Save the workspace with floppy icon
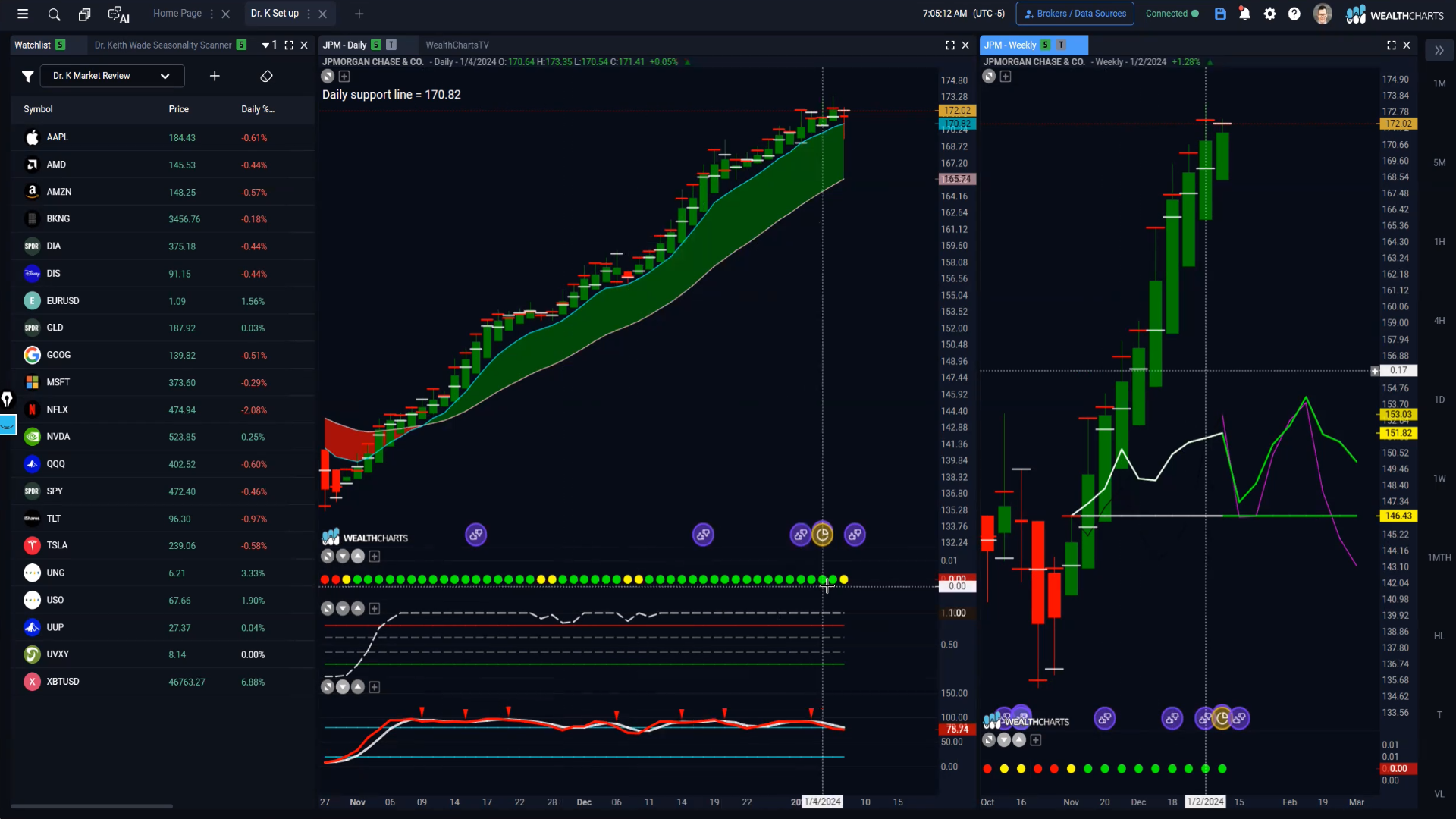Viewport: 1456px width, 819px height. click(1220, 14)
